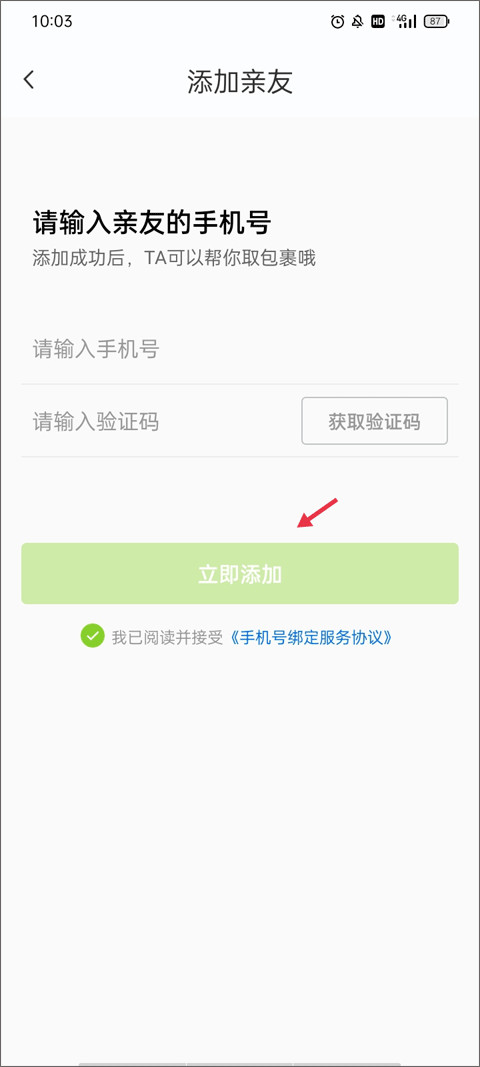Submit with the 立即添加 button
This screenshot has height=1067, width=480.
coord(240,574)
